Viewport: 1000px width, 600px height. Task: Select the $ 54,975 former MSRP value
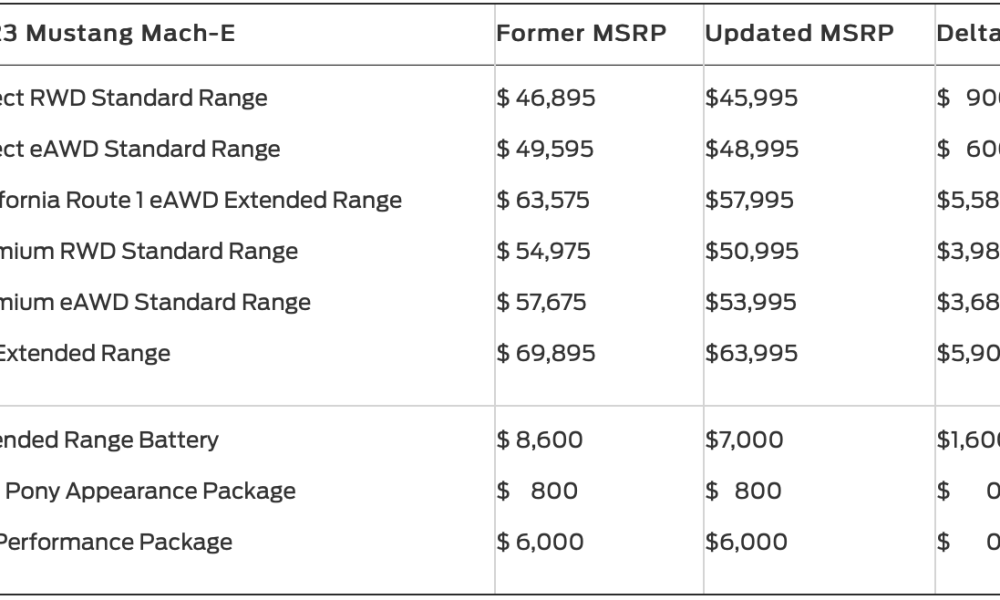543,251
